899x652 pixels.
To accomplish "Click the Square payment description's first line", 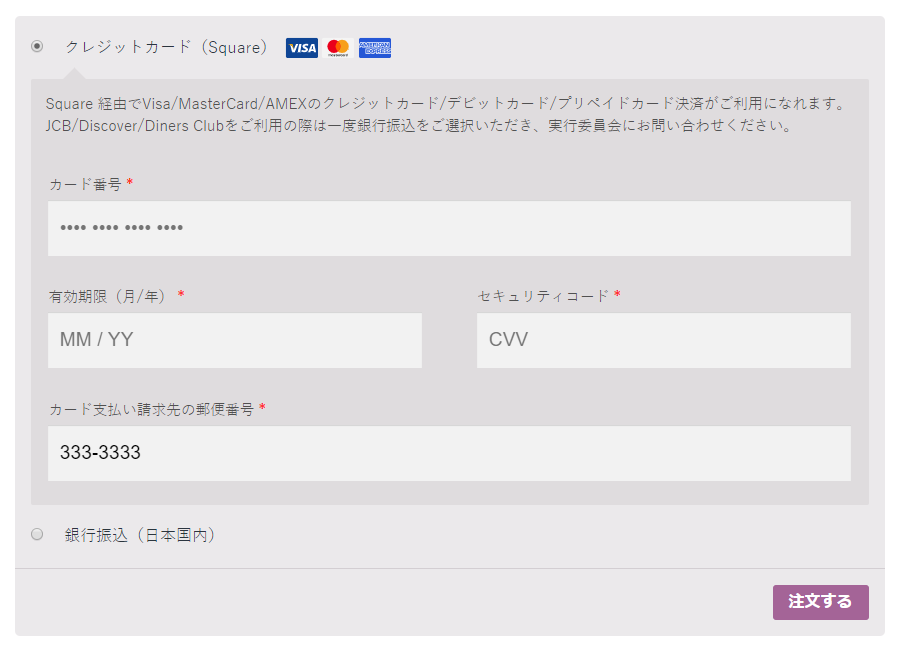I will point(446,104).
